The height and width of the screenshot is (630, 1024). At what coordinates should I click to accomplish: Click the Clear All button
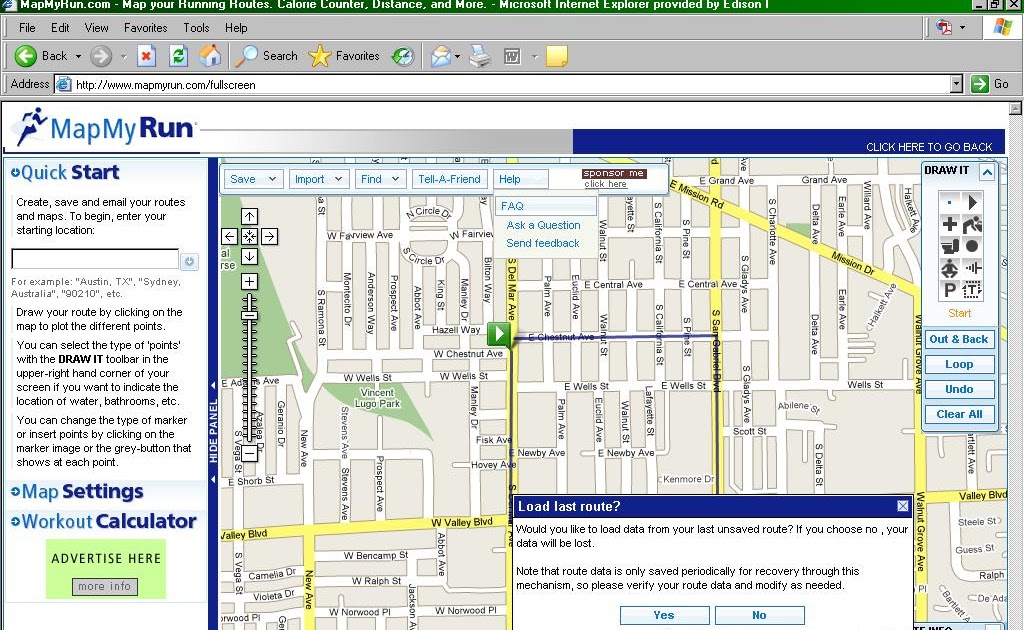[x=959, y=414]
